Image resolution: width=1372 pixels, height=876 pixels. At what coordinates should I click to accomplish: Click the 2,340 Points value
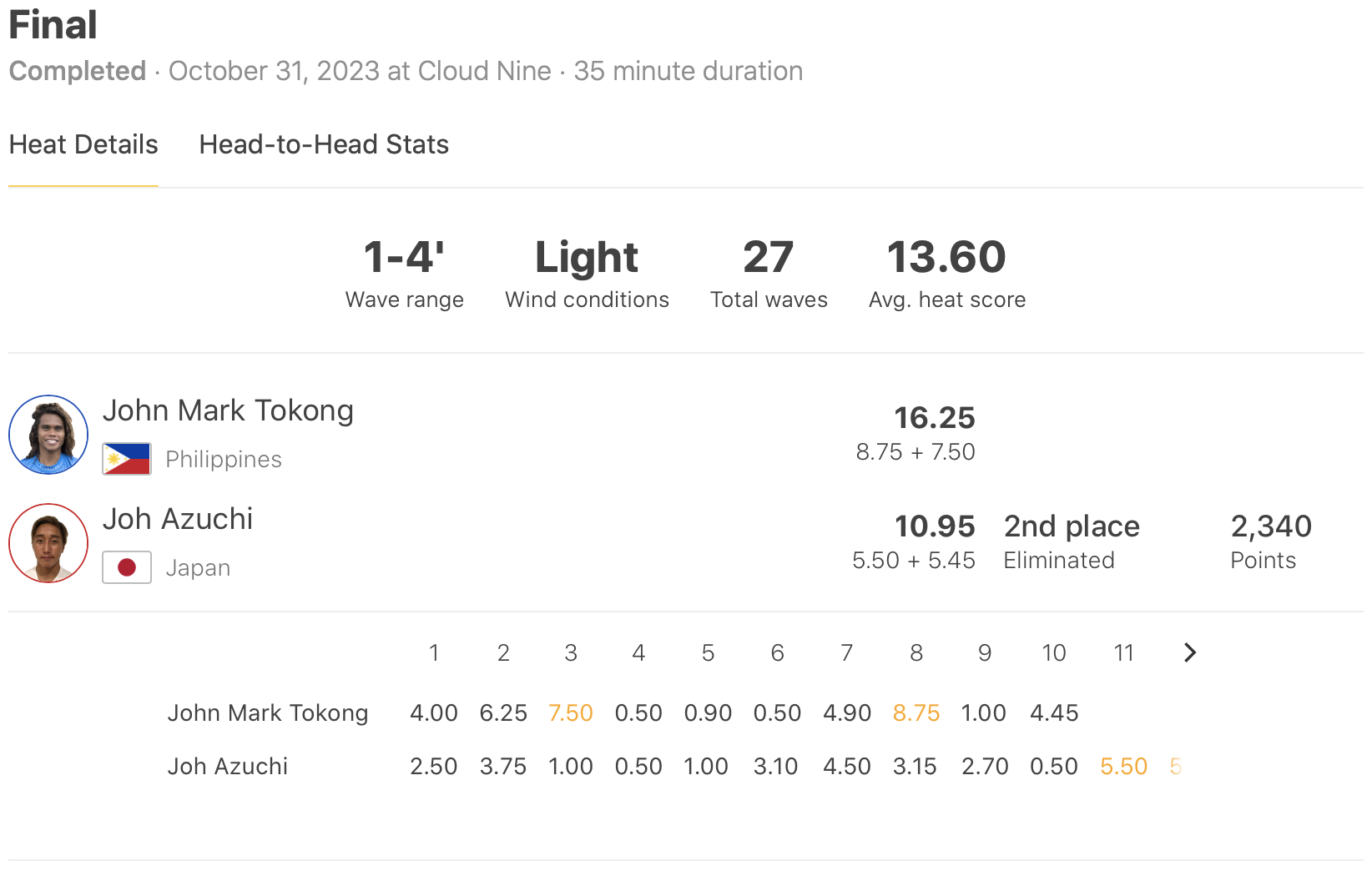pyautogui.click(x=1271, y=526)
